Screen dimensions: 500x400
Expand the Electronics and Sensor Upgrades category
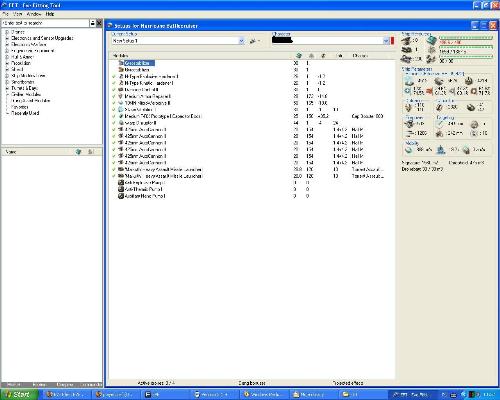(7, 38)
